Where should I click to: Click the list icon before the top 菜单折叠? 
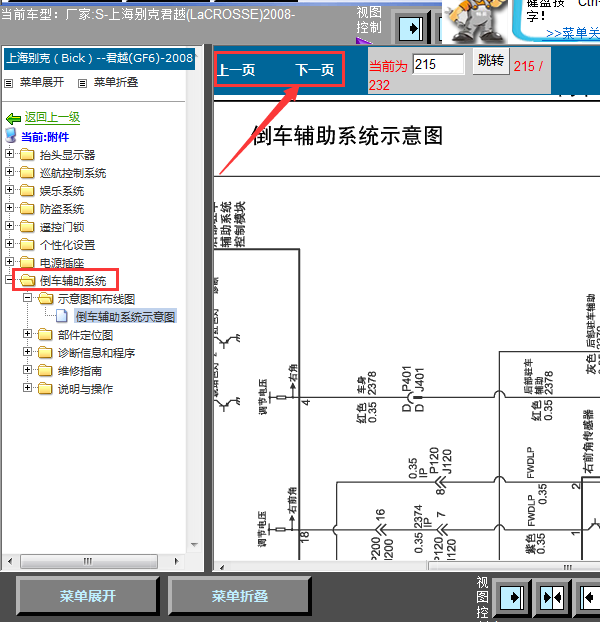point(82,83)
